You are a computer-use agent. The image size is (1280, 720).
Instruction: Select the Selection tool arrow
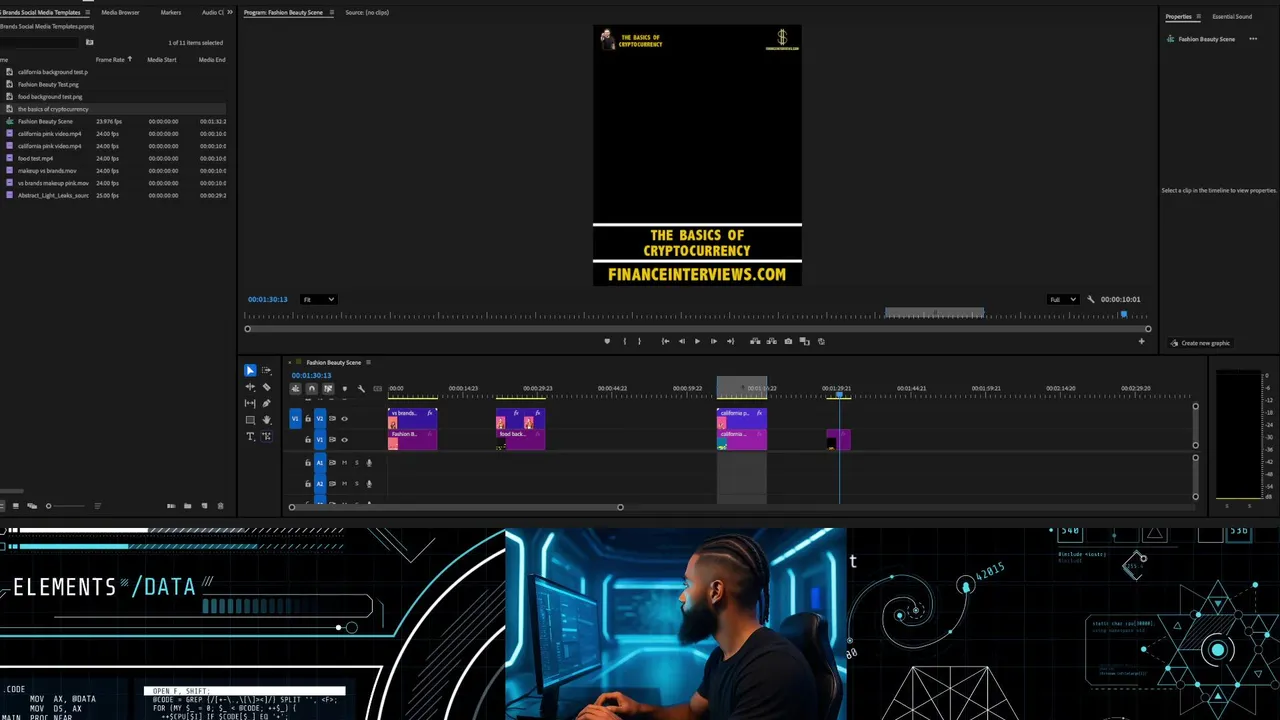(250, 370)
